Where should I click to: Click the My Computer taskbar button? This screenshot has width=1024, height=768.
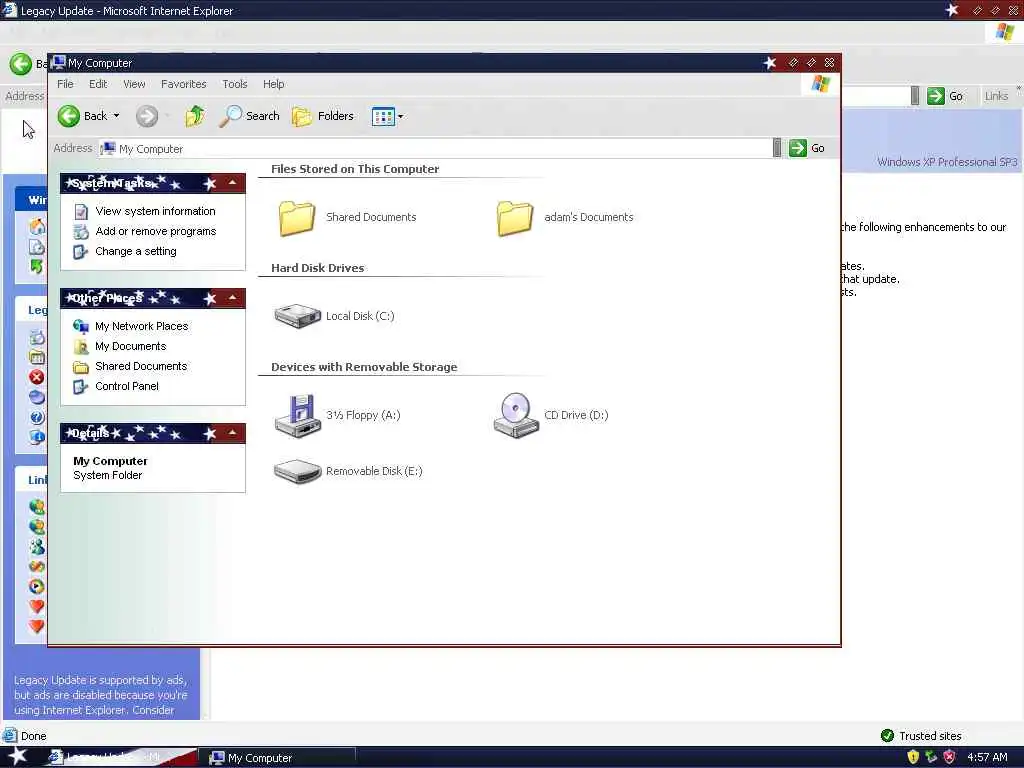(277, 758)
